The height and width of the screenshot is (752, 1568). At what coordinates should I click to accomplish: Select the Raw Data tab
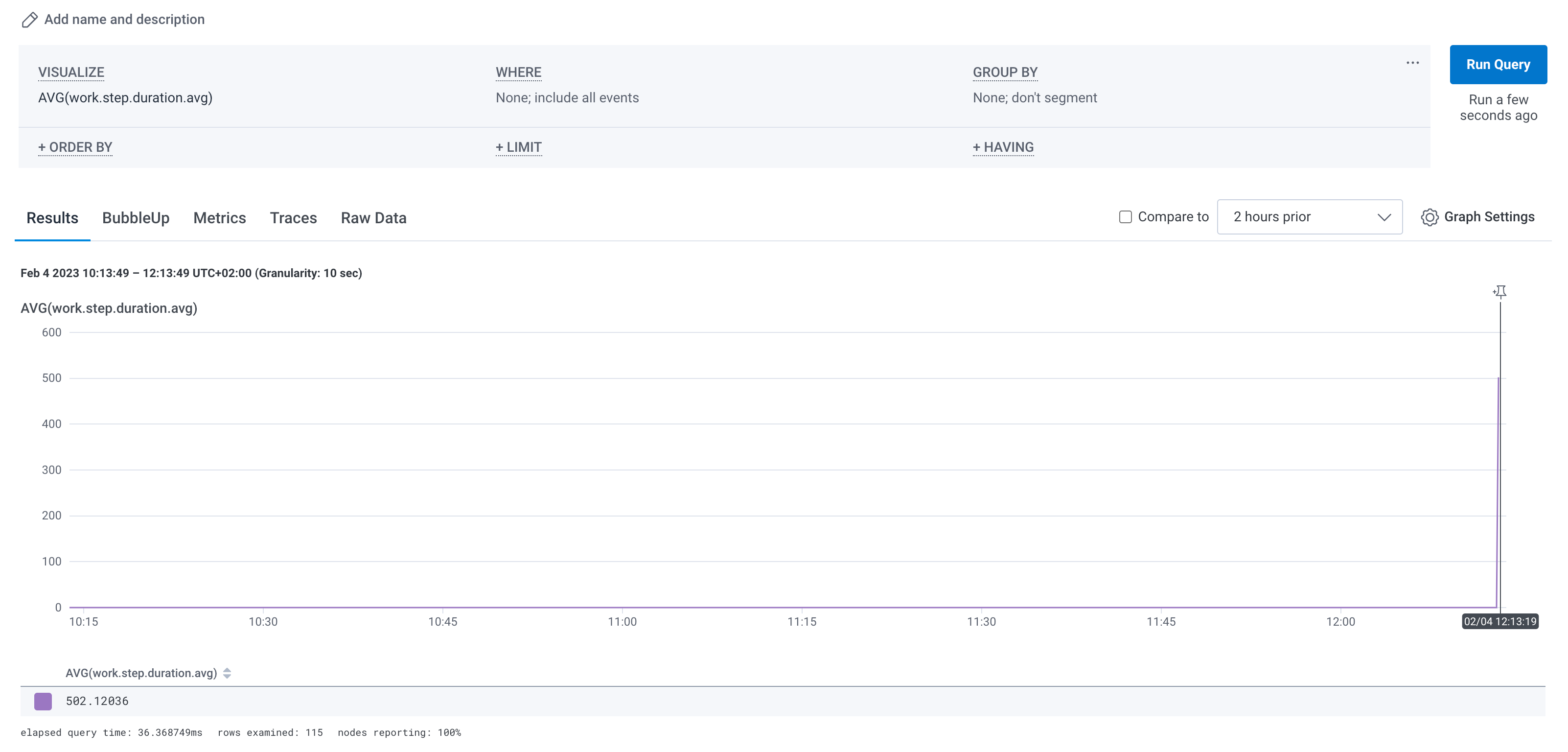[373, 217]
